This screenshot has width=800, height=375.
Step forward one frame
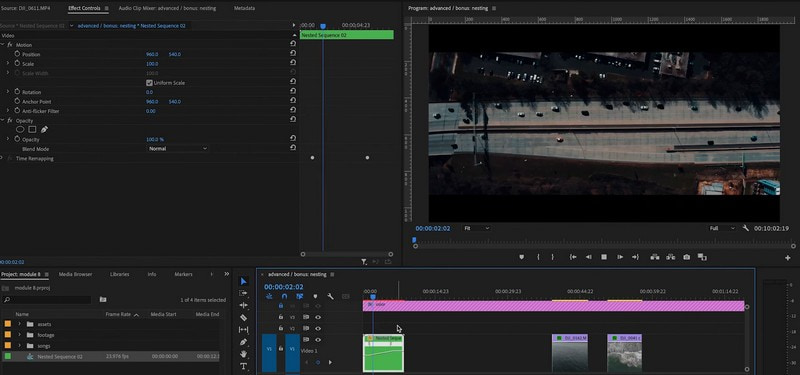click(620, 257)
